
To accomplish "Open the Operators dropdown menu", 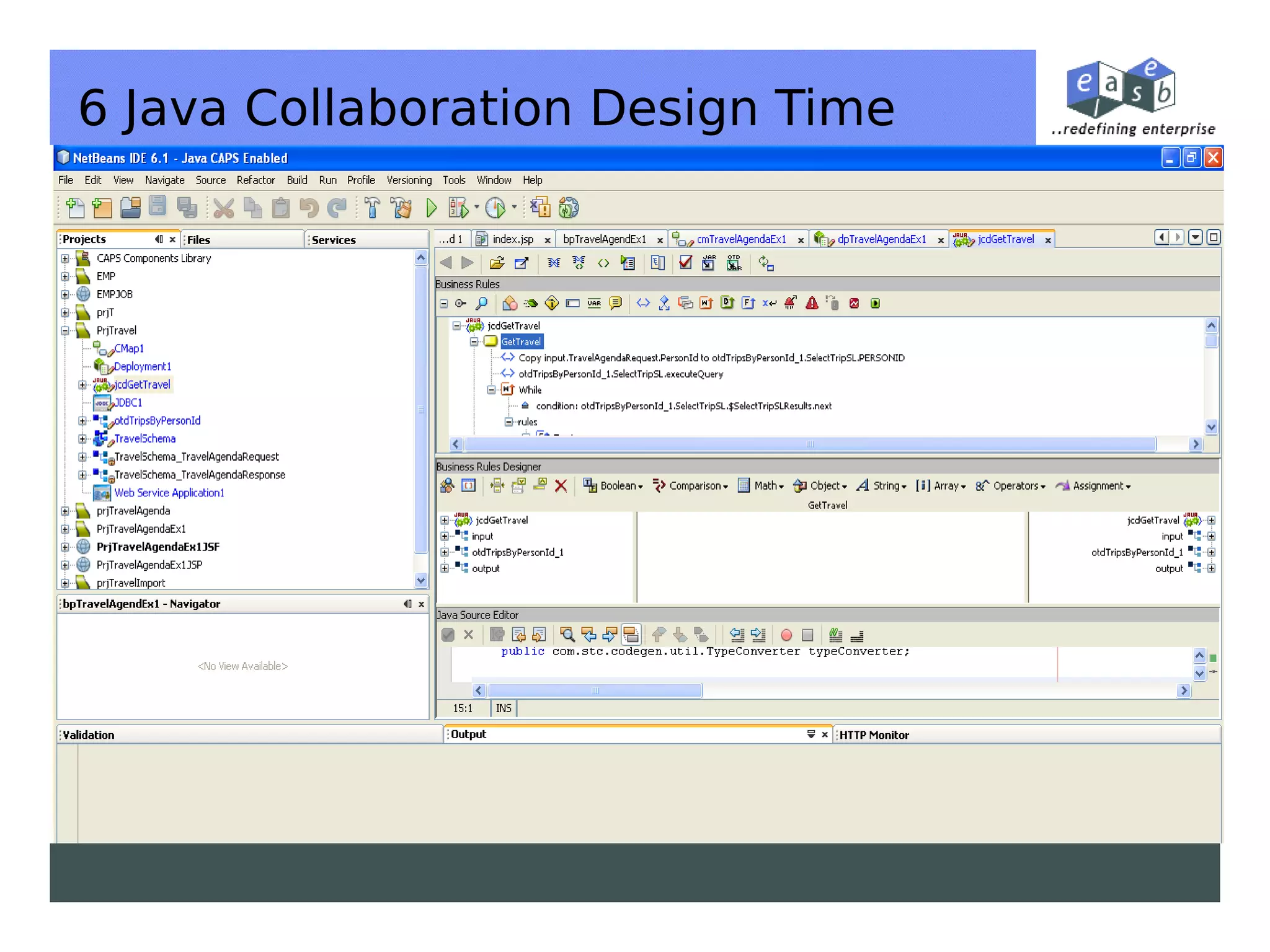I will tap(1010, 486).
